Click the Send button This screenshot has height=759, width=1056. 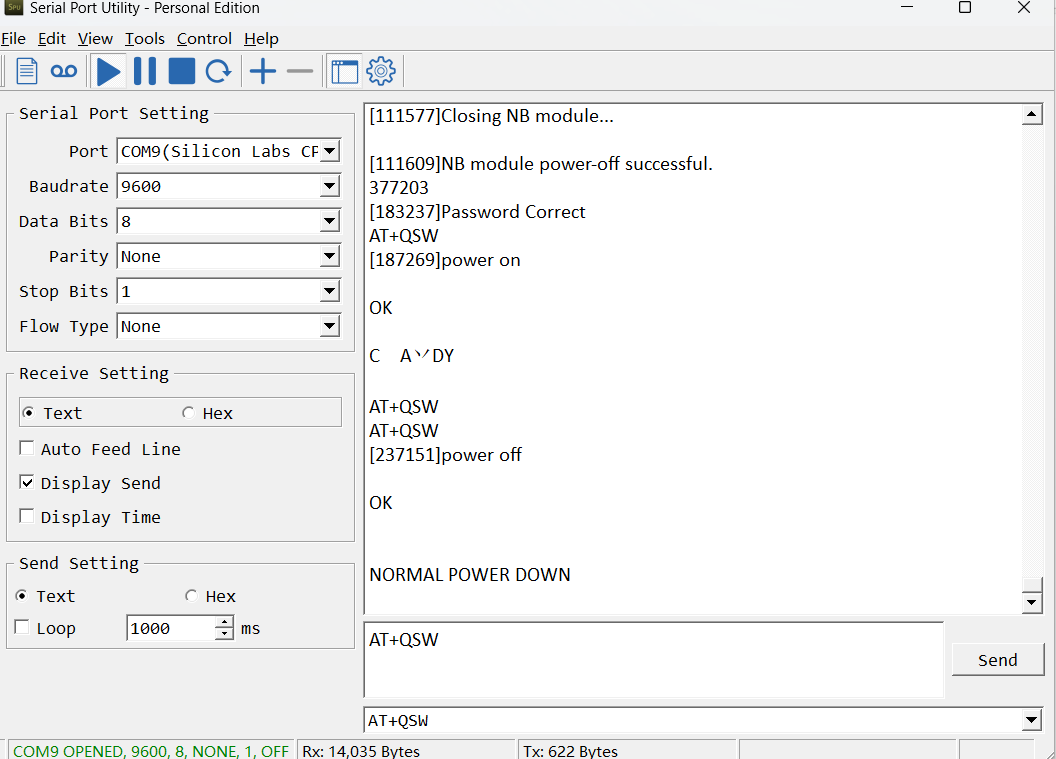click(x=997, y=660)
